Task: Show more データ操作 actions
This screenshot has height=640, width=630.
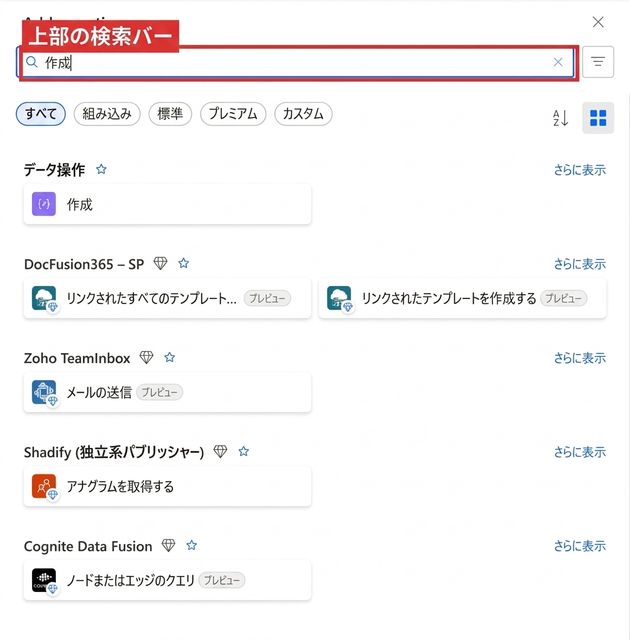Action: click(579, 170)
